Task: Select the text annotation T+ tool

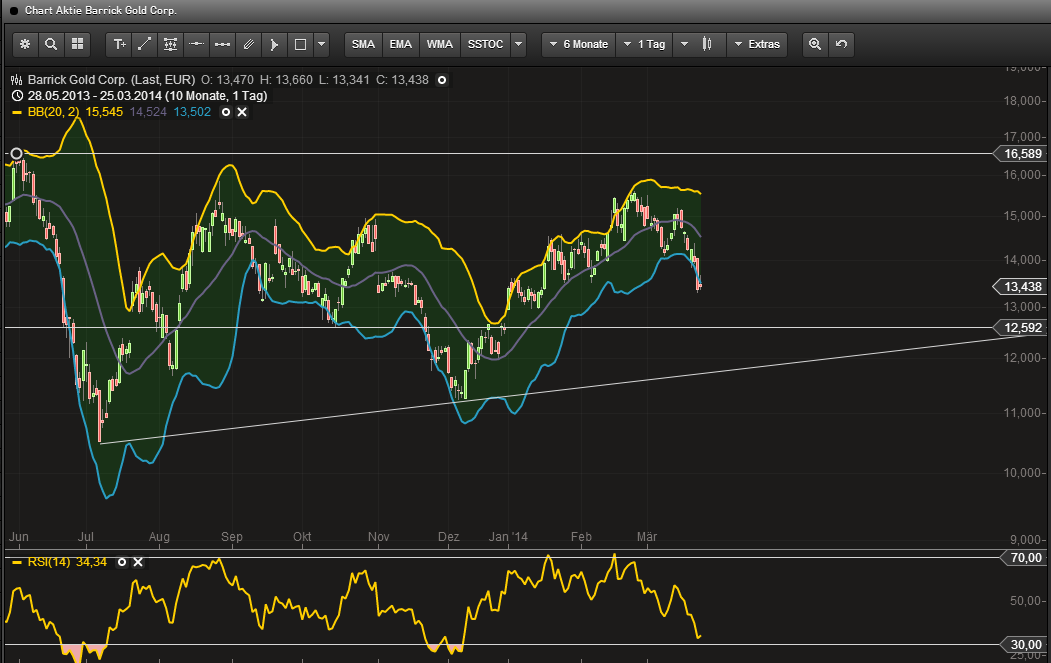Action: coord(120,44)
